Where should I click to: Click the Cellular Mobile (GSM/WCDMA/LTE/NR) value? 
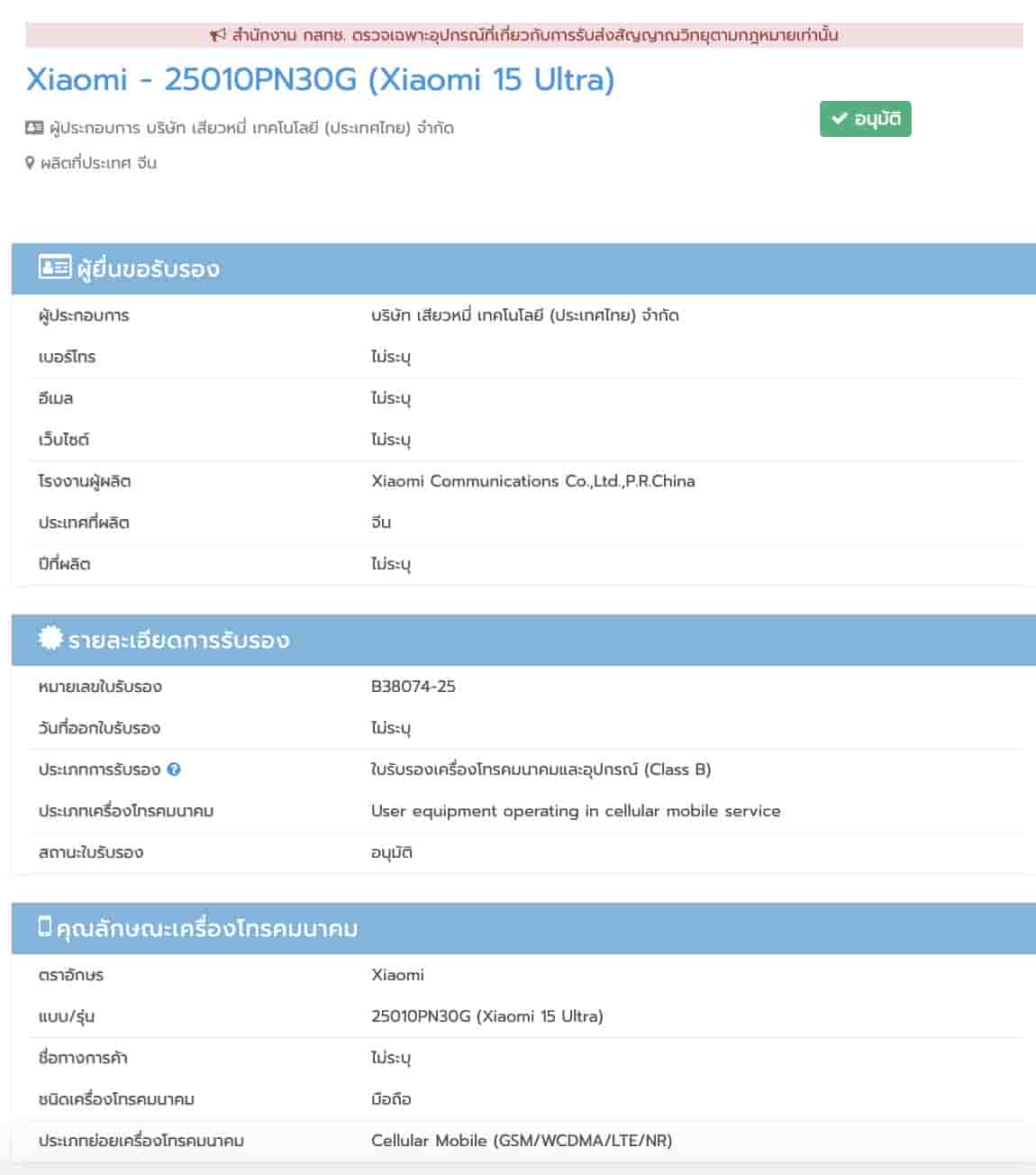[x=522, y=1141]
